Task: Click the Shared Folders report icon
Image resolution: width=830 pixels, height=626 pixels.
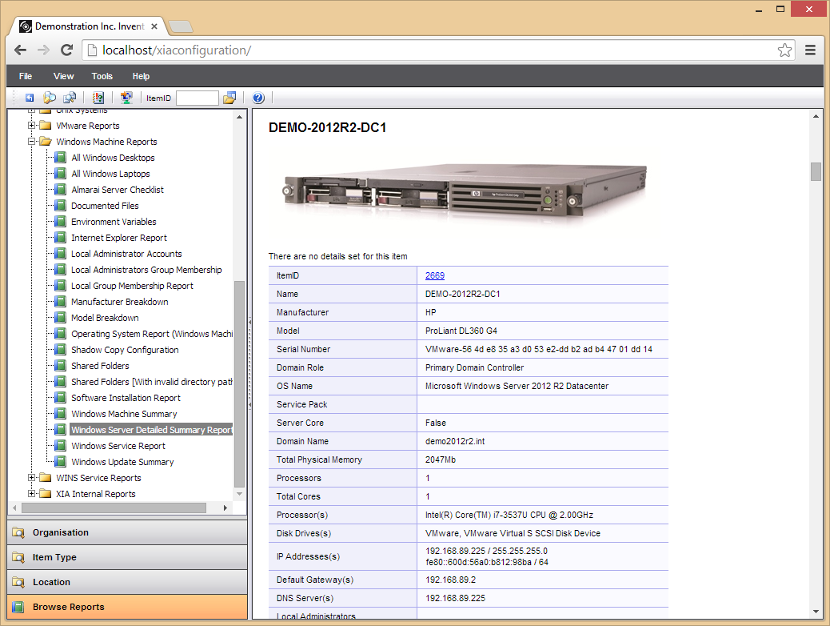Action: tap(61, 365)
